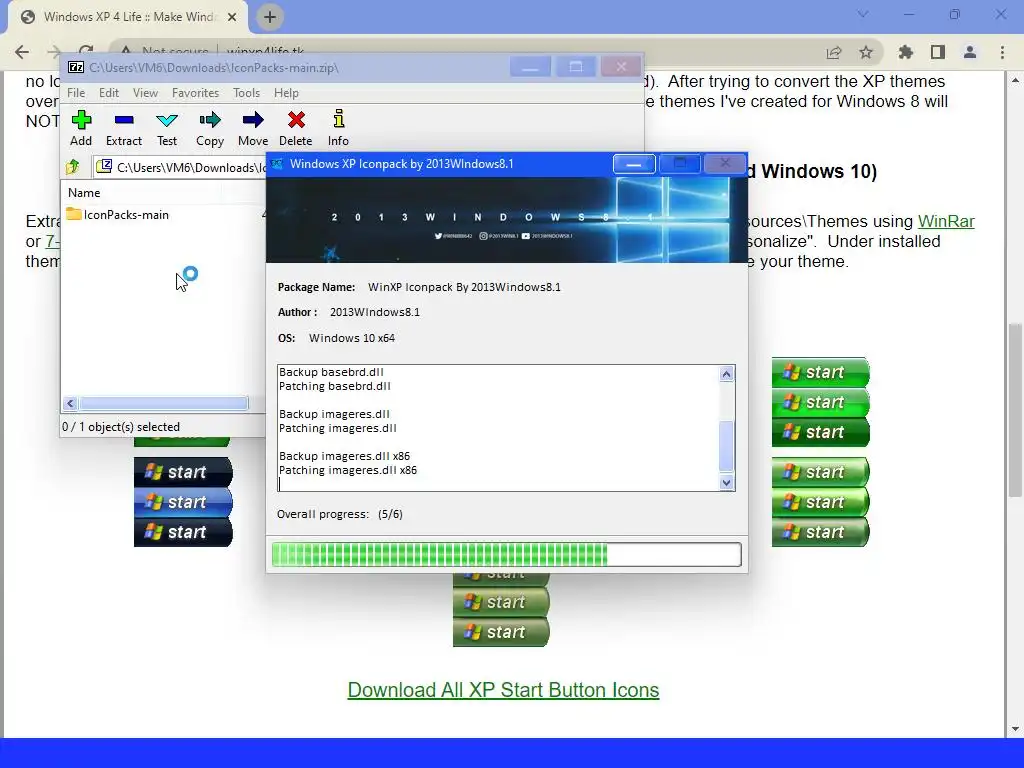Click the Extract tool in 7-Zip
Viewport: 1024px width, 768px height.
coord(123,129)
